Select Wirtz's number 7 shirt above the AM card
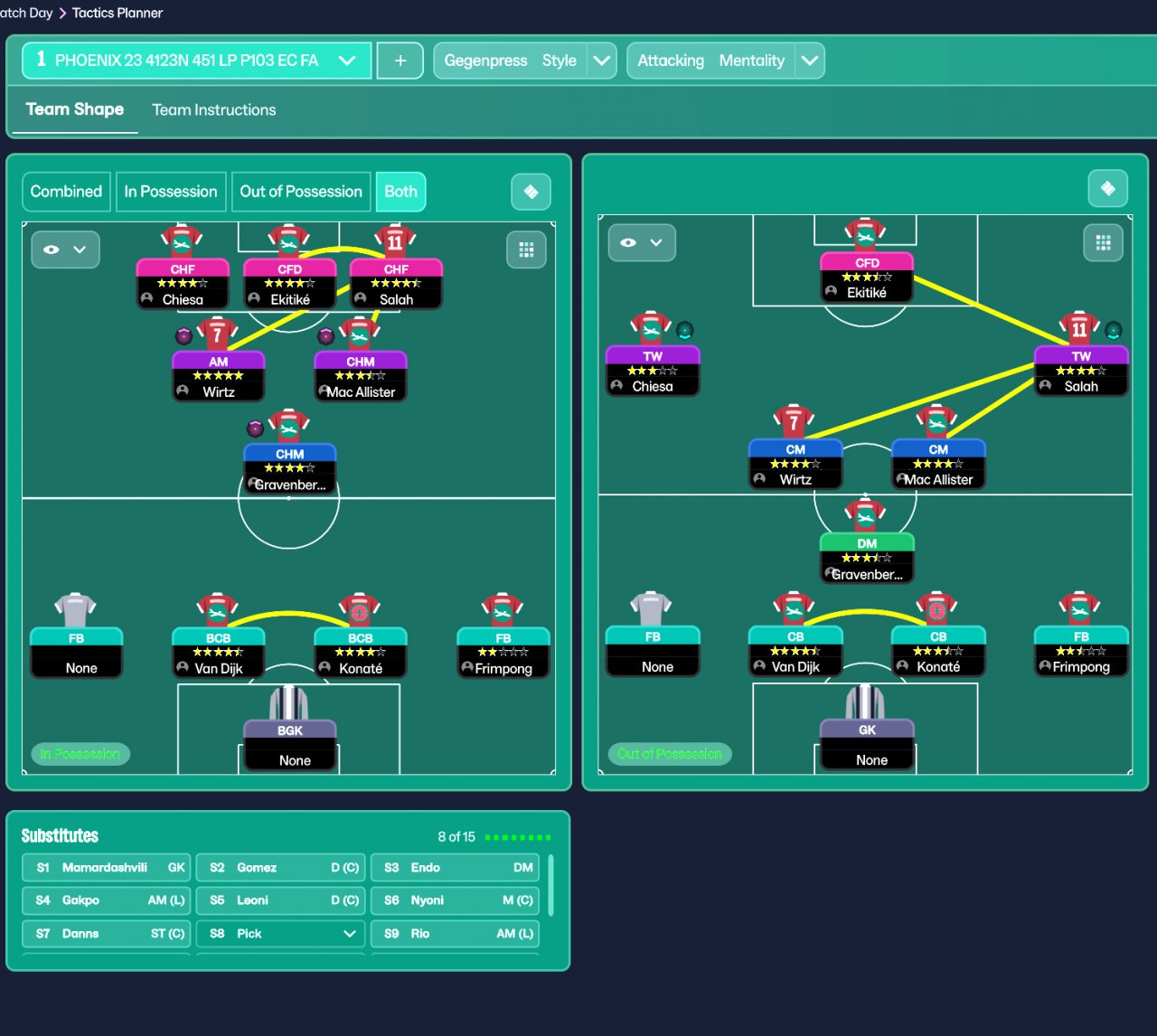1157x1036 pixels. click(x=217, y=333)
